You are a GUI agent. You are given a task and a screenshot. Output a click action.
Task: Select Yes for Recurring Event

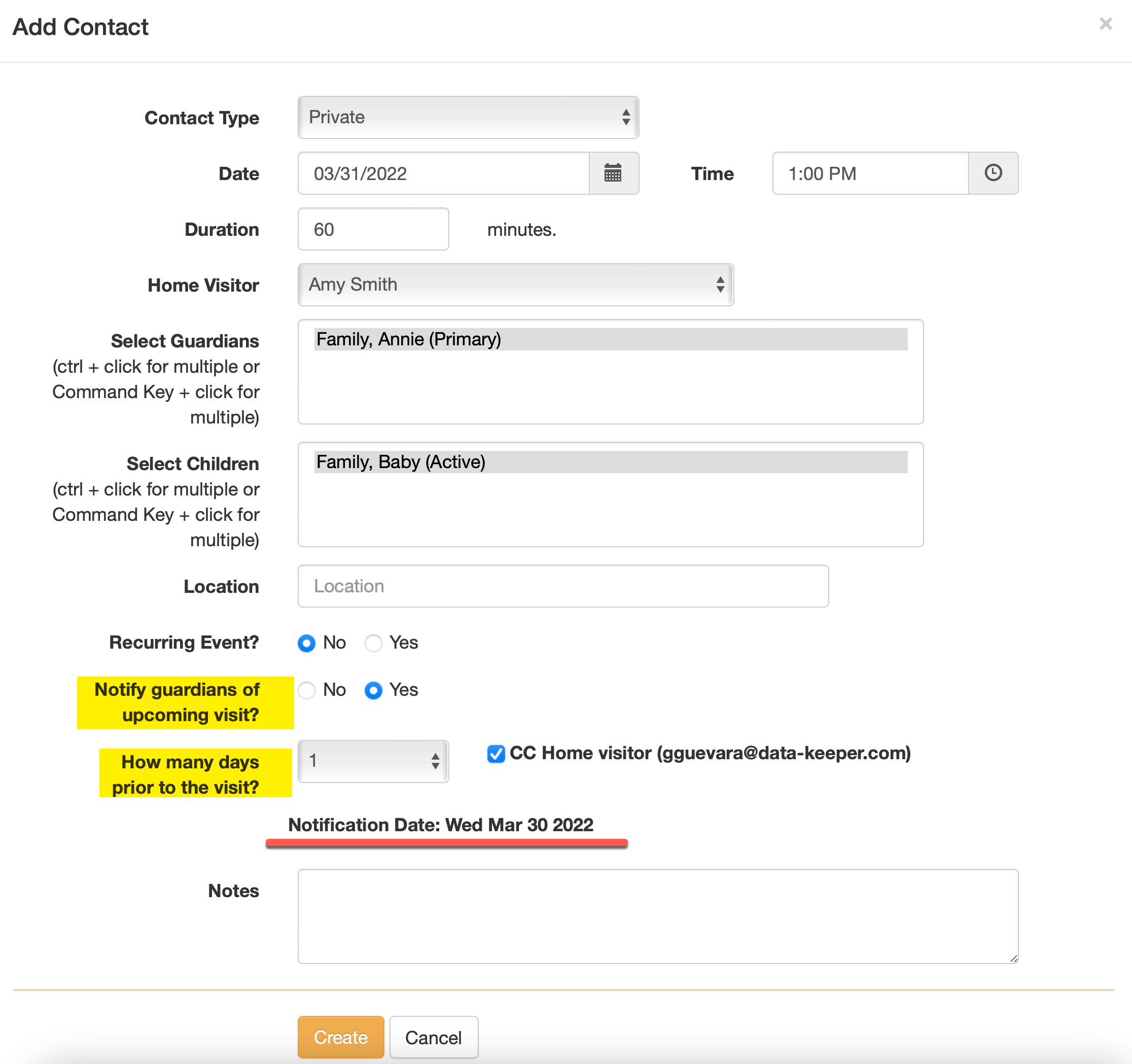coord(373,643)
